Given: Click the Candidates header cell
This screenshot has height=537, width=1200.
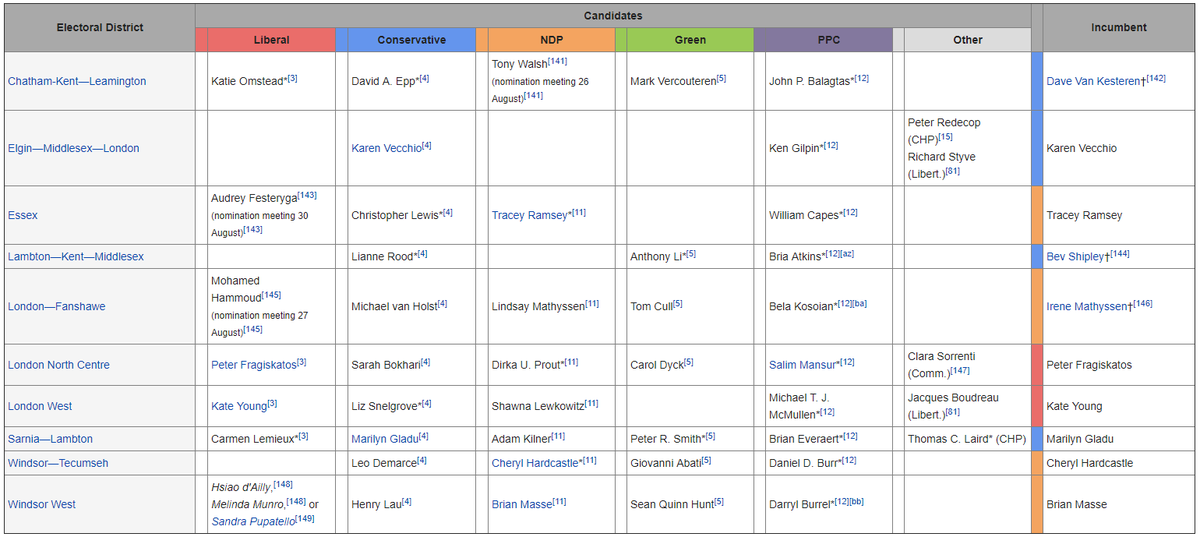Looking at the screenshot, I should [613, 16].
